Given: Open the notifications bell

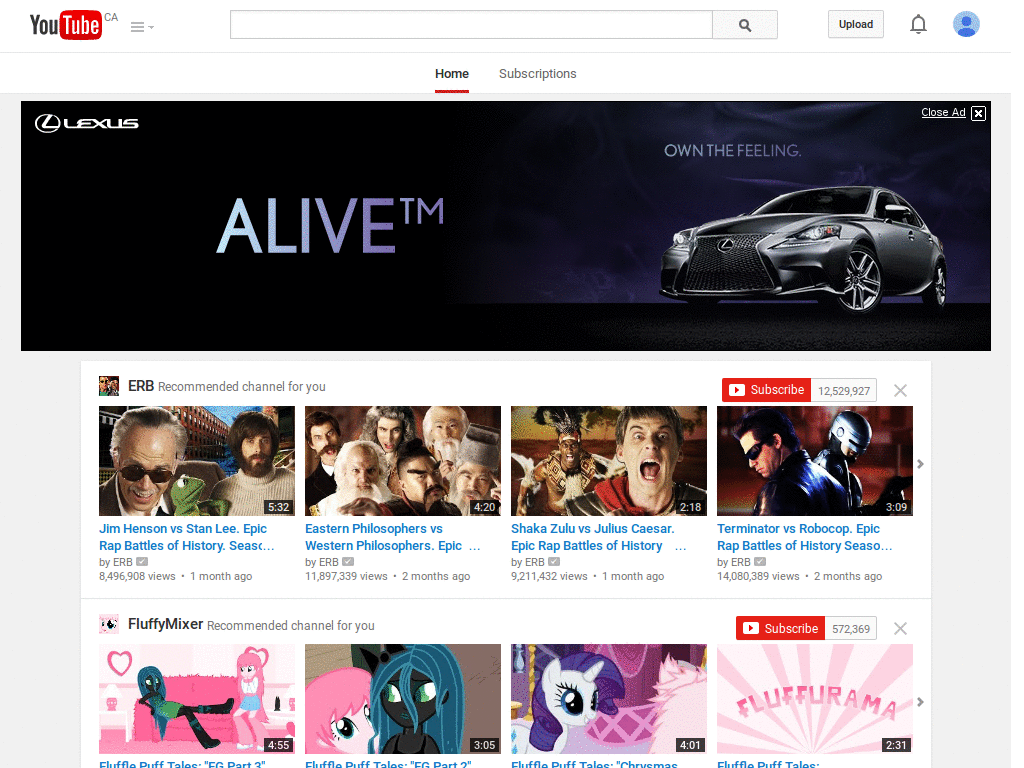Looking at the screenshot, I should click(918, 24).
